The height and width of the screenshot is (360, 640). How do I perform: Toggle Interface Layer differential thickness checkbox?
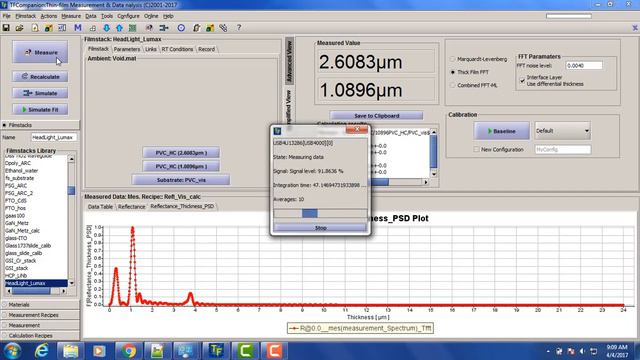[522, 80]
